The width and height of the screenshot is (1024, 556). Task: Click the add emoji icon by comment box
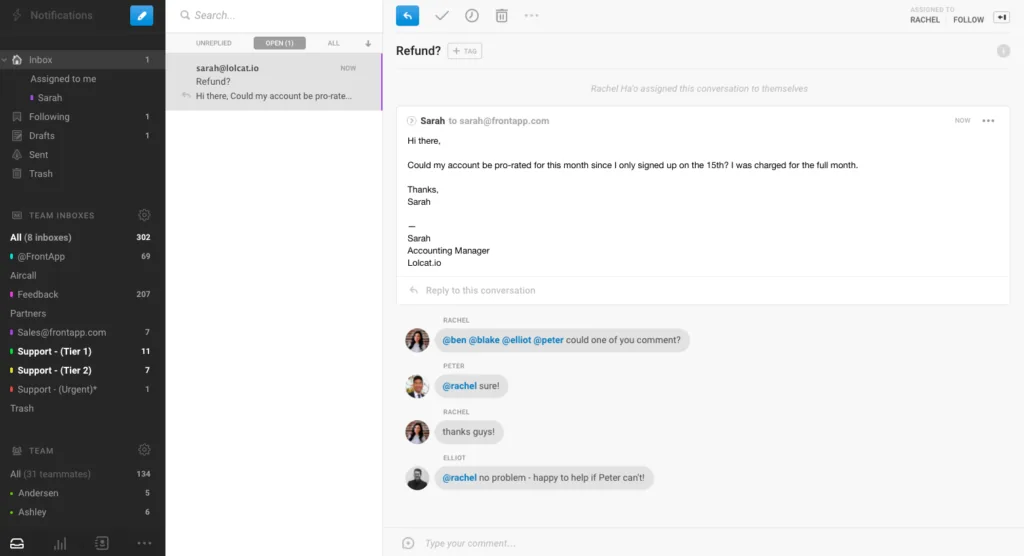(408, 543)
